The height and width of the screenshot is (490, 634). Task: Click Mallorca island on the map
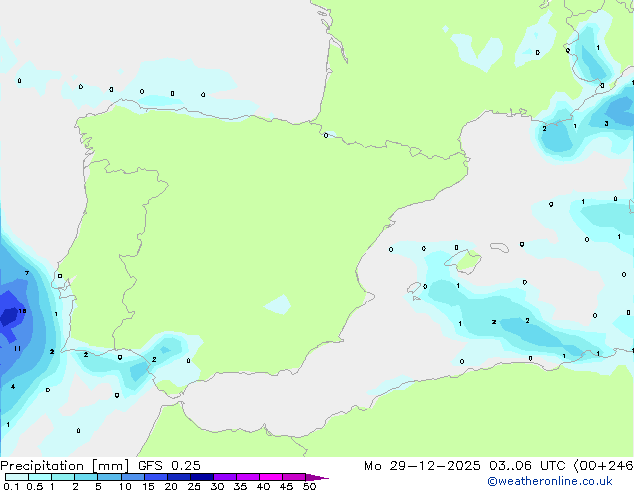466,261
